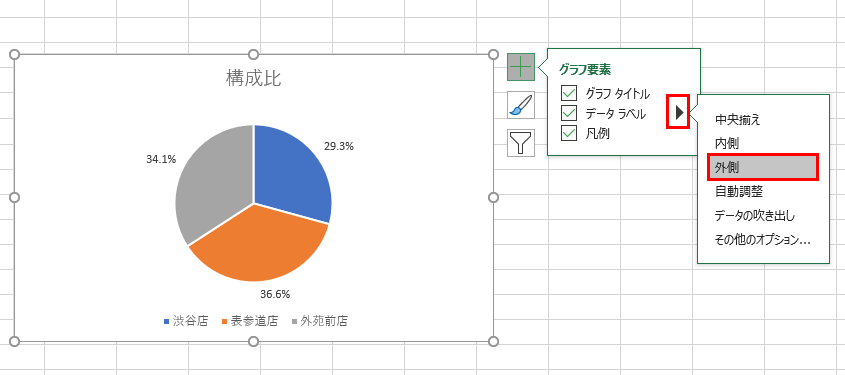Choose 自動調整 label placement
845x375 pixels.
[x=738, y=191]
